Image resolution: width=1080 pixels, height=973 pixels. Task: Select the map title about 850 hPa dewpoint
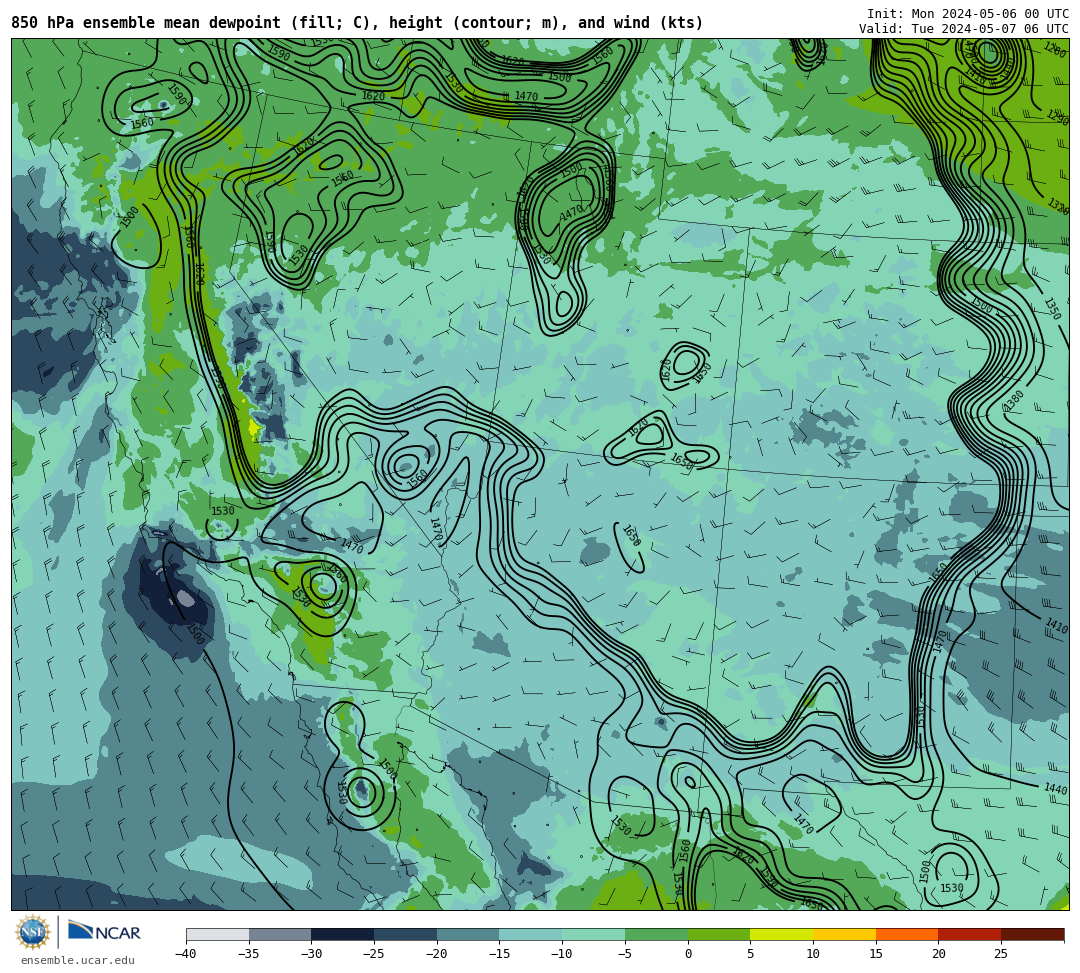click(357, 23)
